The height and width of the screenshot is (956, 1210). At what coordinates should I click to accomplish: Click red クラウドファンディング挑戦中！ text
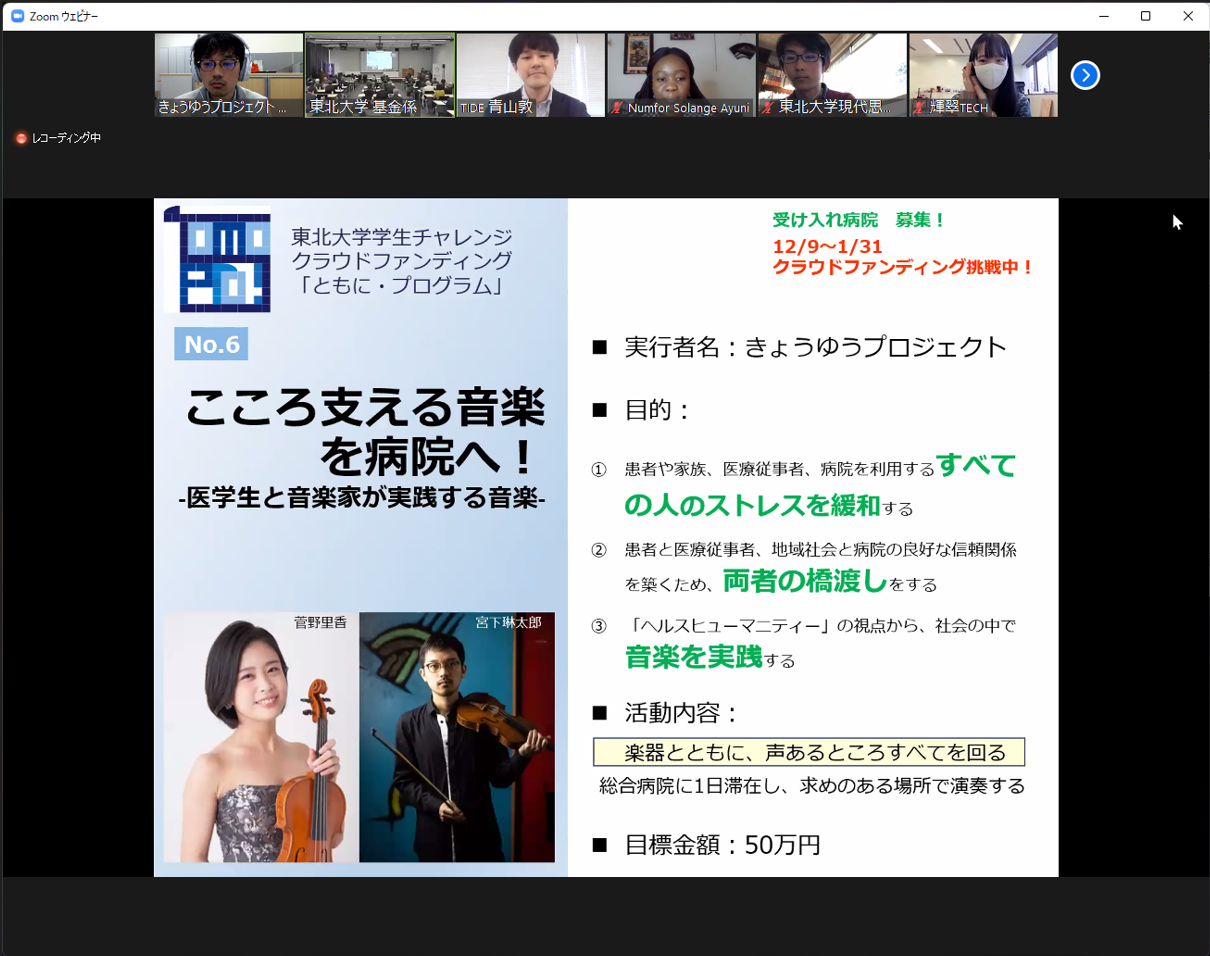click(903, 268)
